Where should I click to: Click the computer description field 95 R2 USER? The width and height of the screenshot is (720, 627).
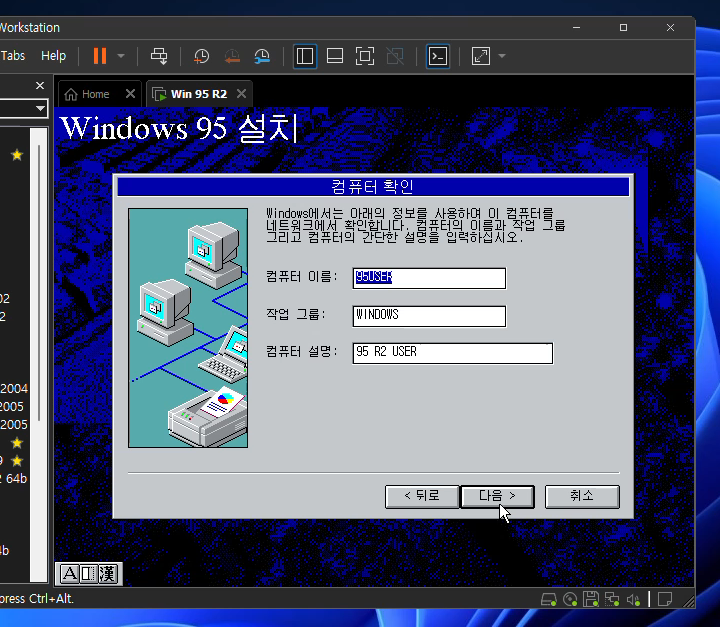click(453, 353)
